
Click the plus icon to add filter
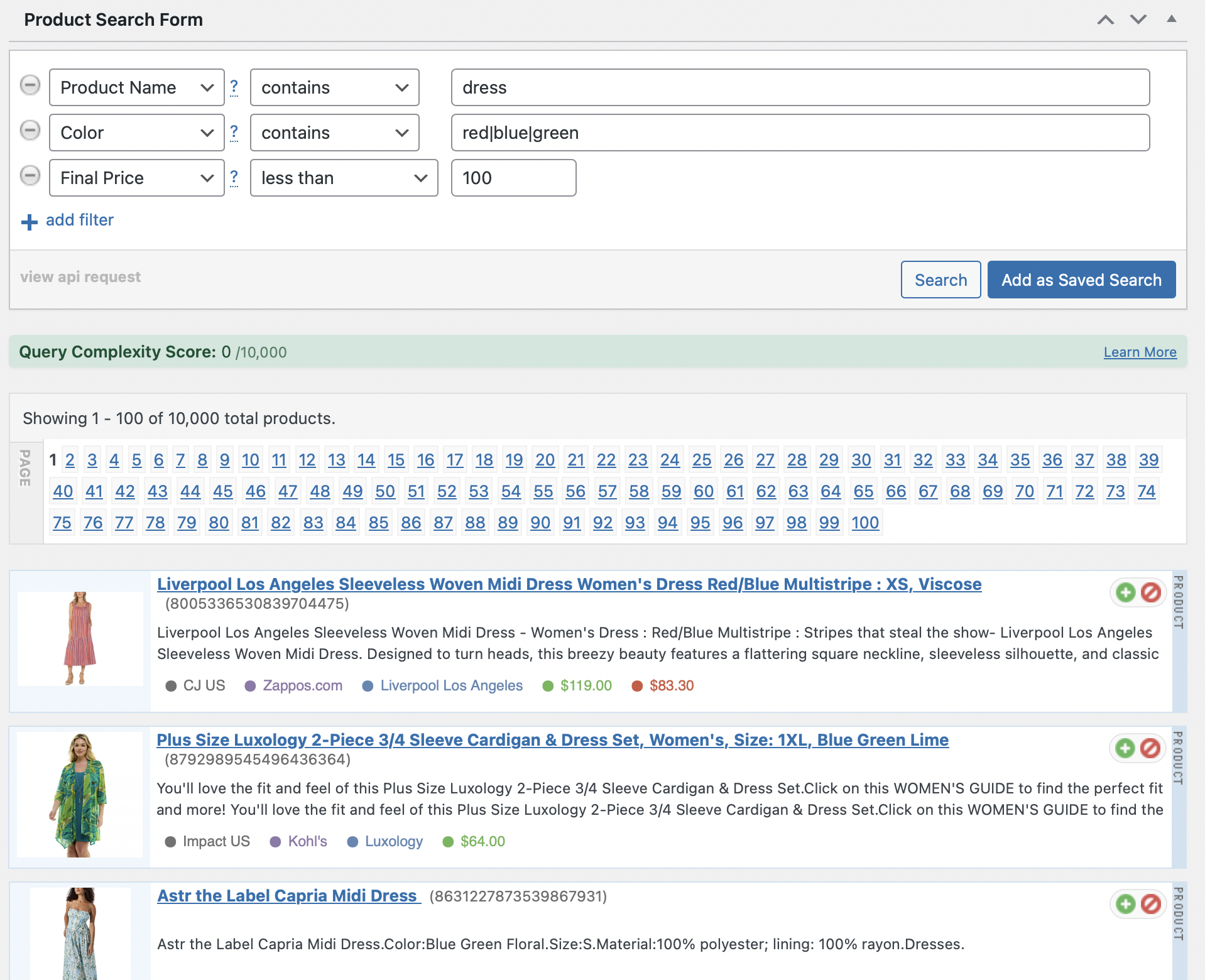pos(30,222)
